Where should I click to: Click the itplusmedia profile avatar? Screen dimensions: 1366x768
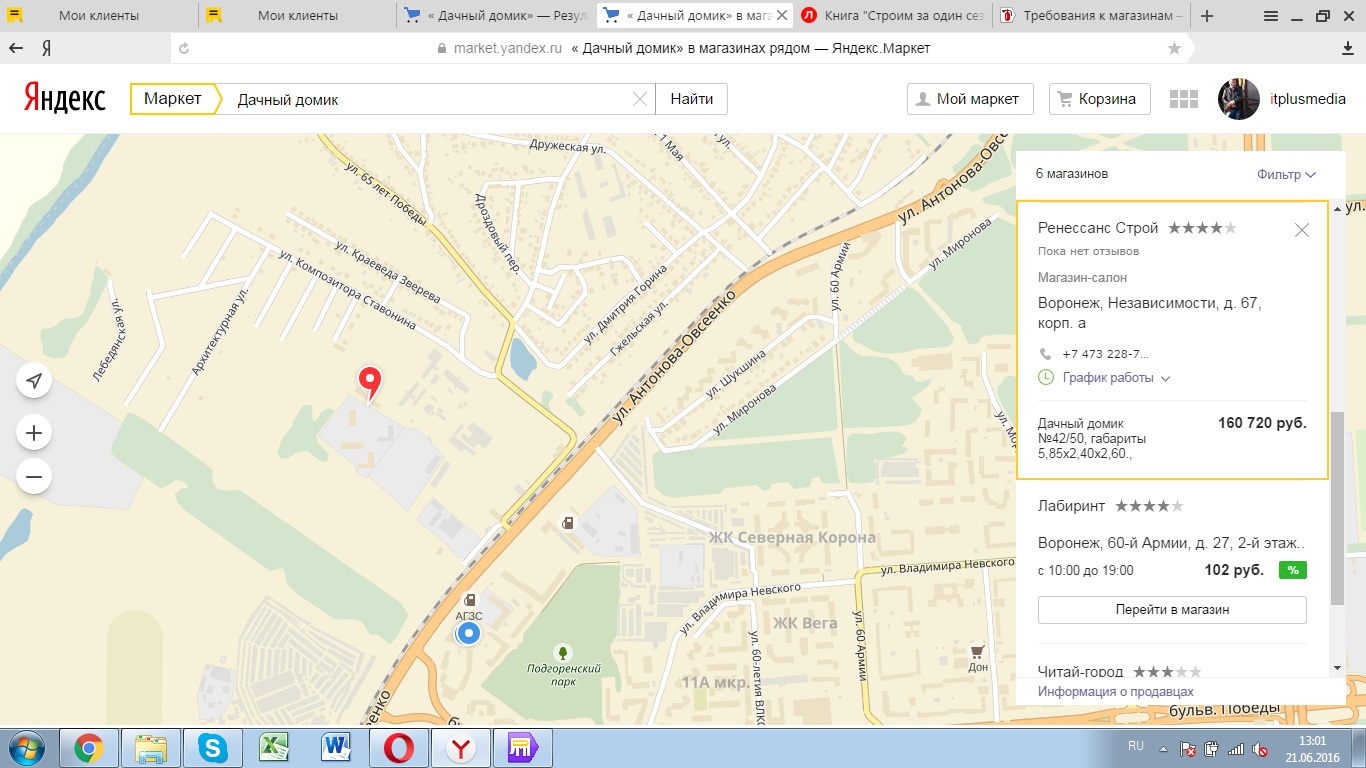point(1238,99)
